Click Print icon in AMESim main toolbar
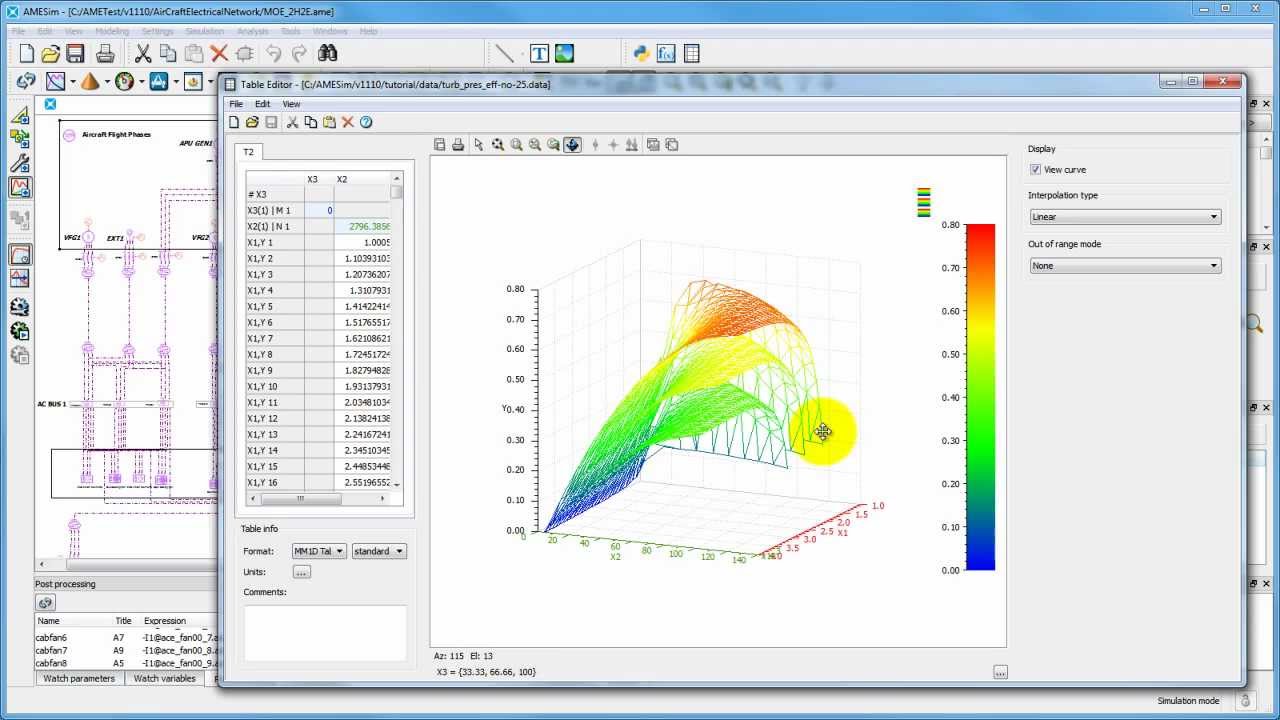1280x720 pixels. 105,54
